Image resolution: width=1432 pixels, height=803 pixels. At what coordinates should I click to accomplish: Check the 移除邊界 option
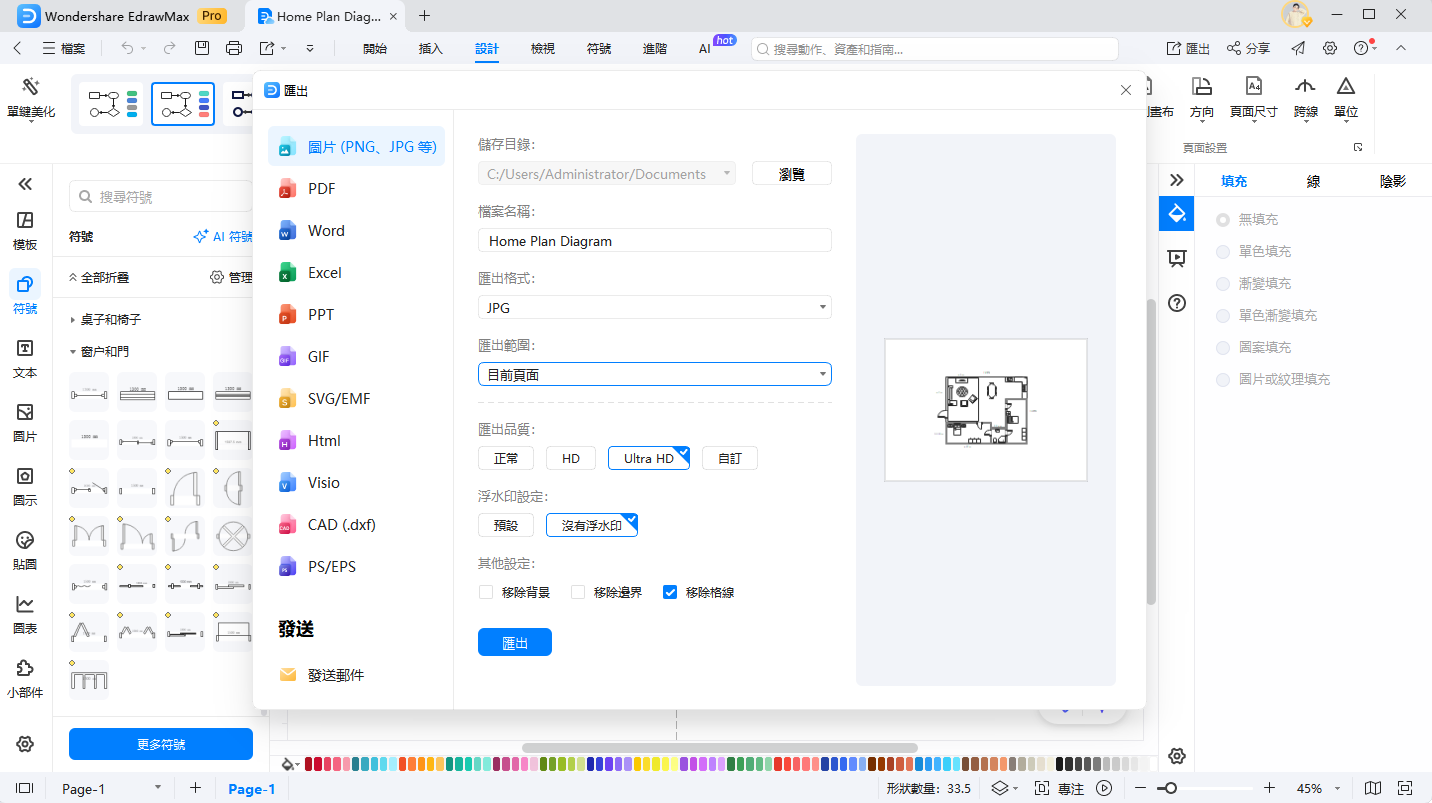click(578, 592)
